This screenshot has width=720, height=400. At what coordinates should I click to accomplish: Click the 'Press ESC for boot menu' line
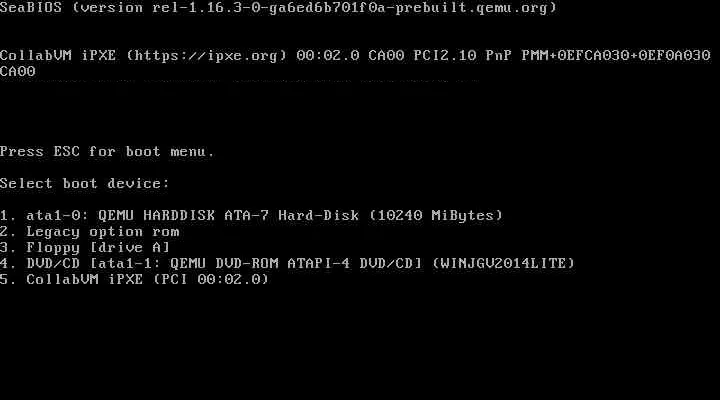[107, 152]
